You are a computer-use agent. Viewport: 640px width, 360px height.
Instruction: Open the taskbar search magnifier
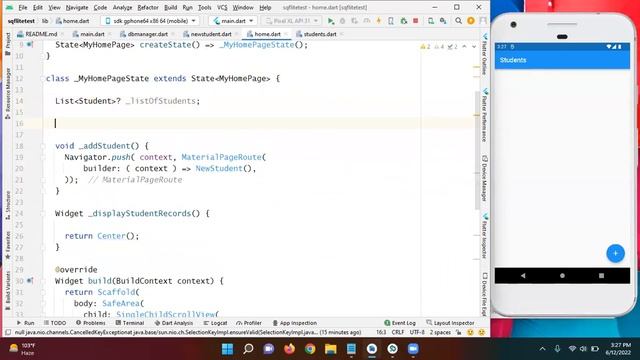248,349
